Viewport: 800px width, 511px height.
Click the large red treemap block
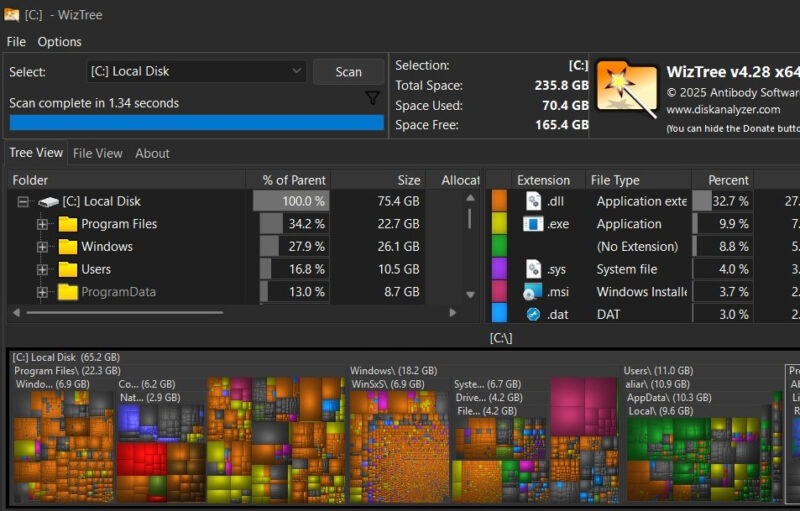pos(142,459)
